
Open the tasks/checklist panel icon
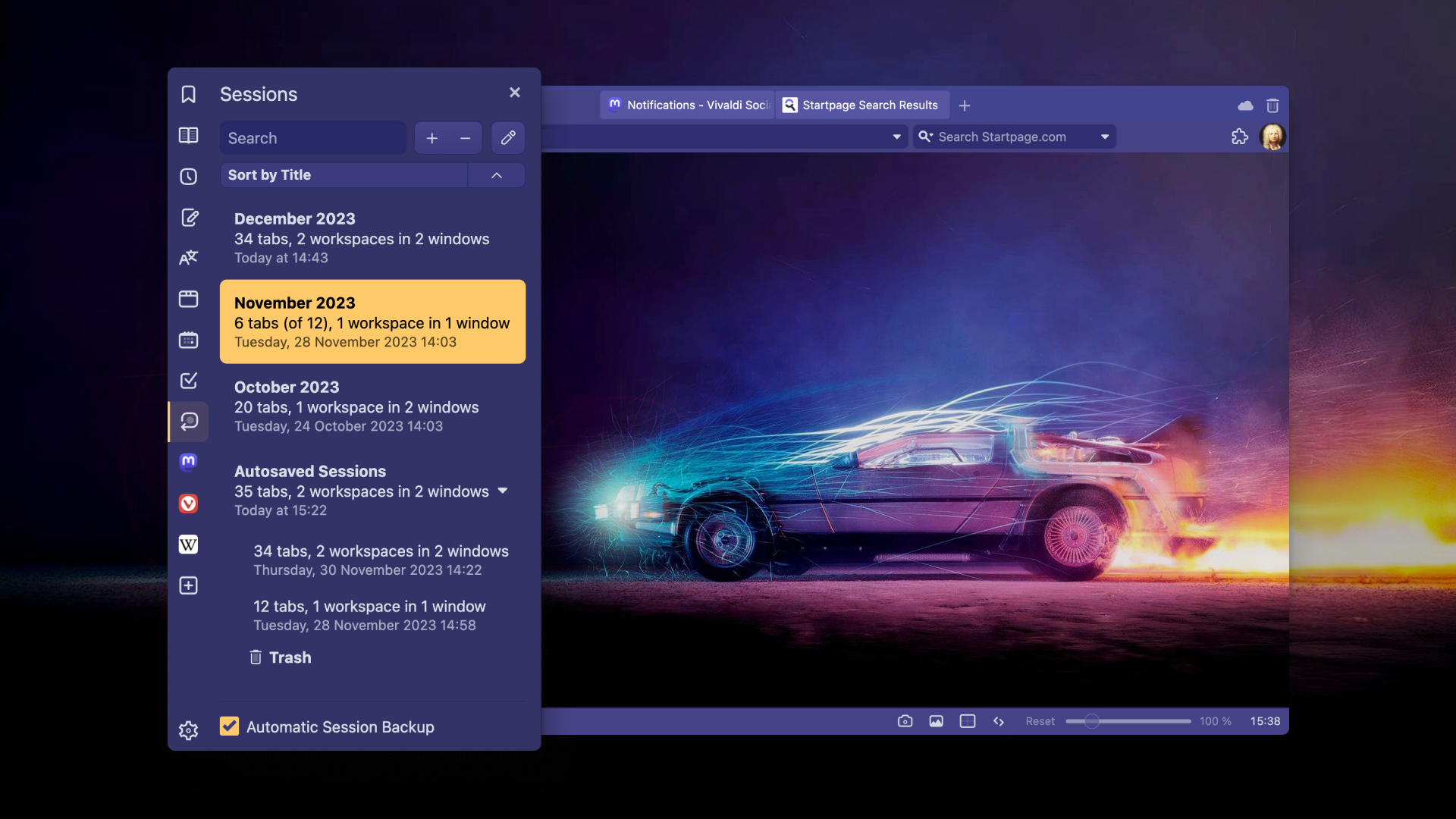(x=188, y=379)
